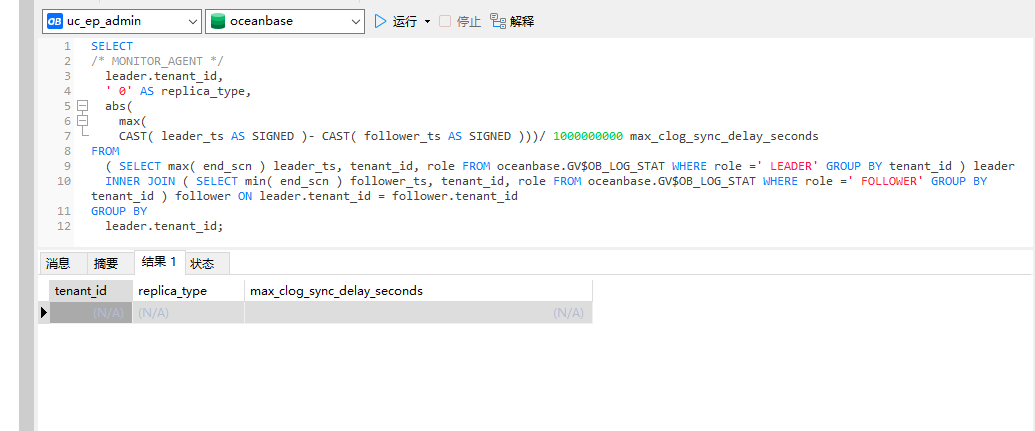Click the max_clog_sync_delay_seconds column header

(336, 291)
